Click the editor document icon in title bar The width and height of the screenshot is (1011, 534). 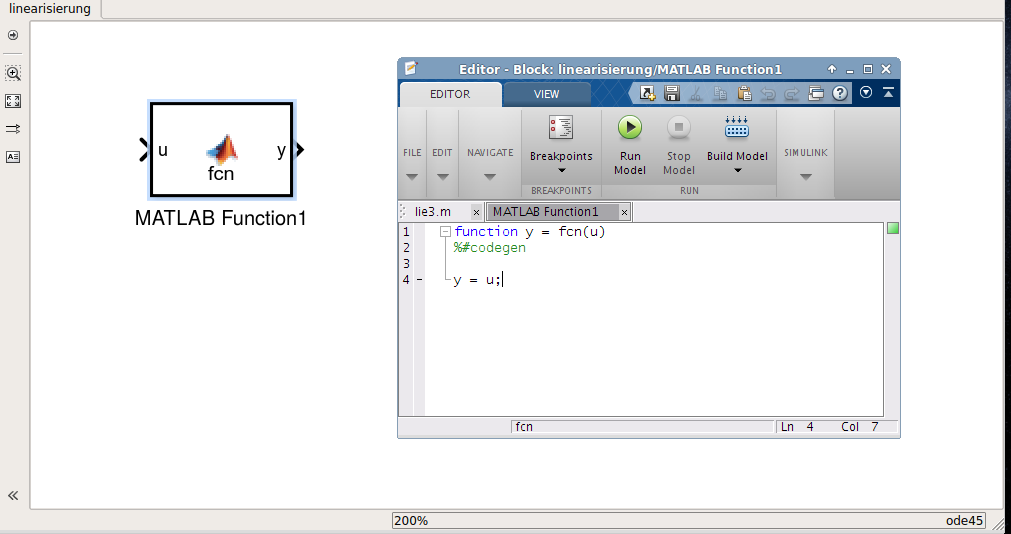click(410, 68)
